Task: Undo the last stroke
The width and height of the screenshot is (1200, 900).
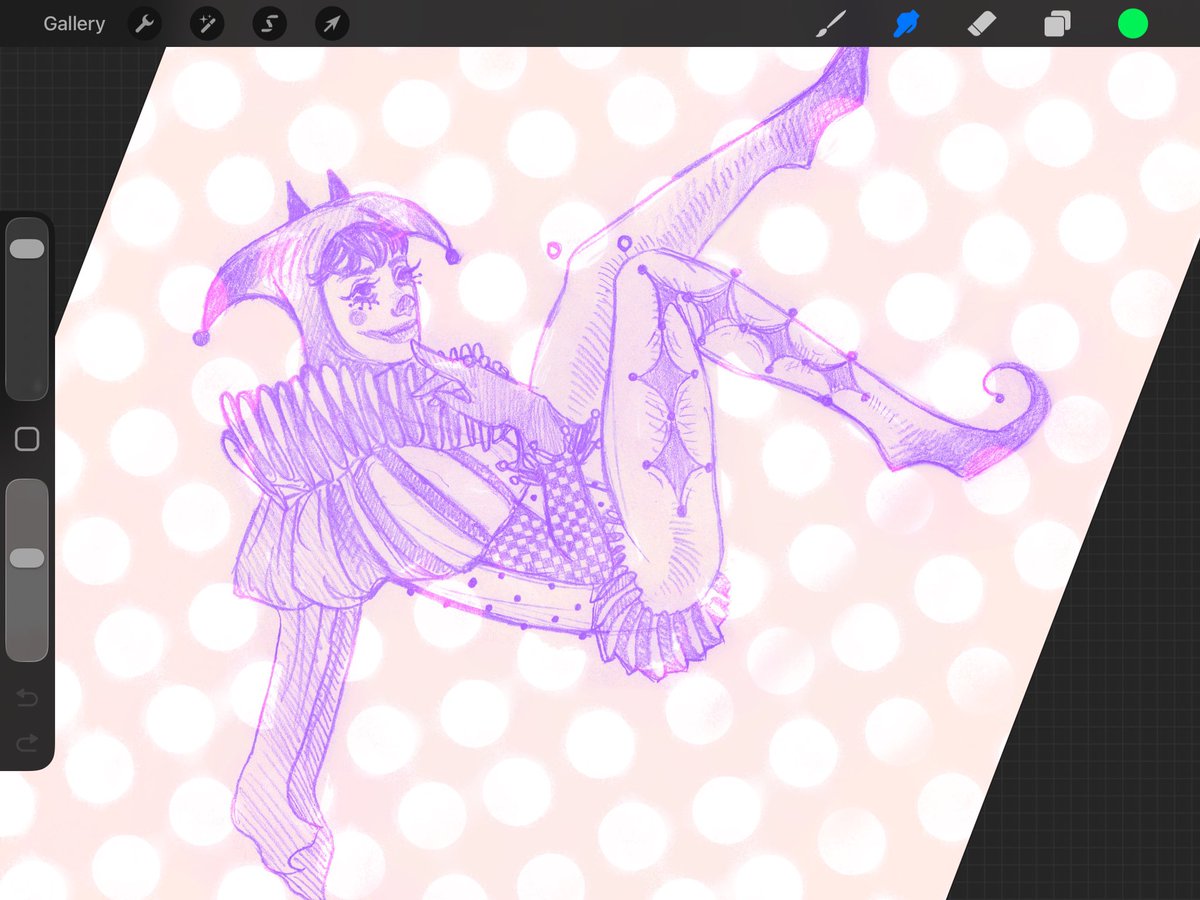Action: pos(27,698)
